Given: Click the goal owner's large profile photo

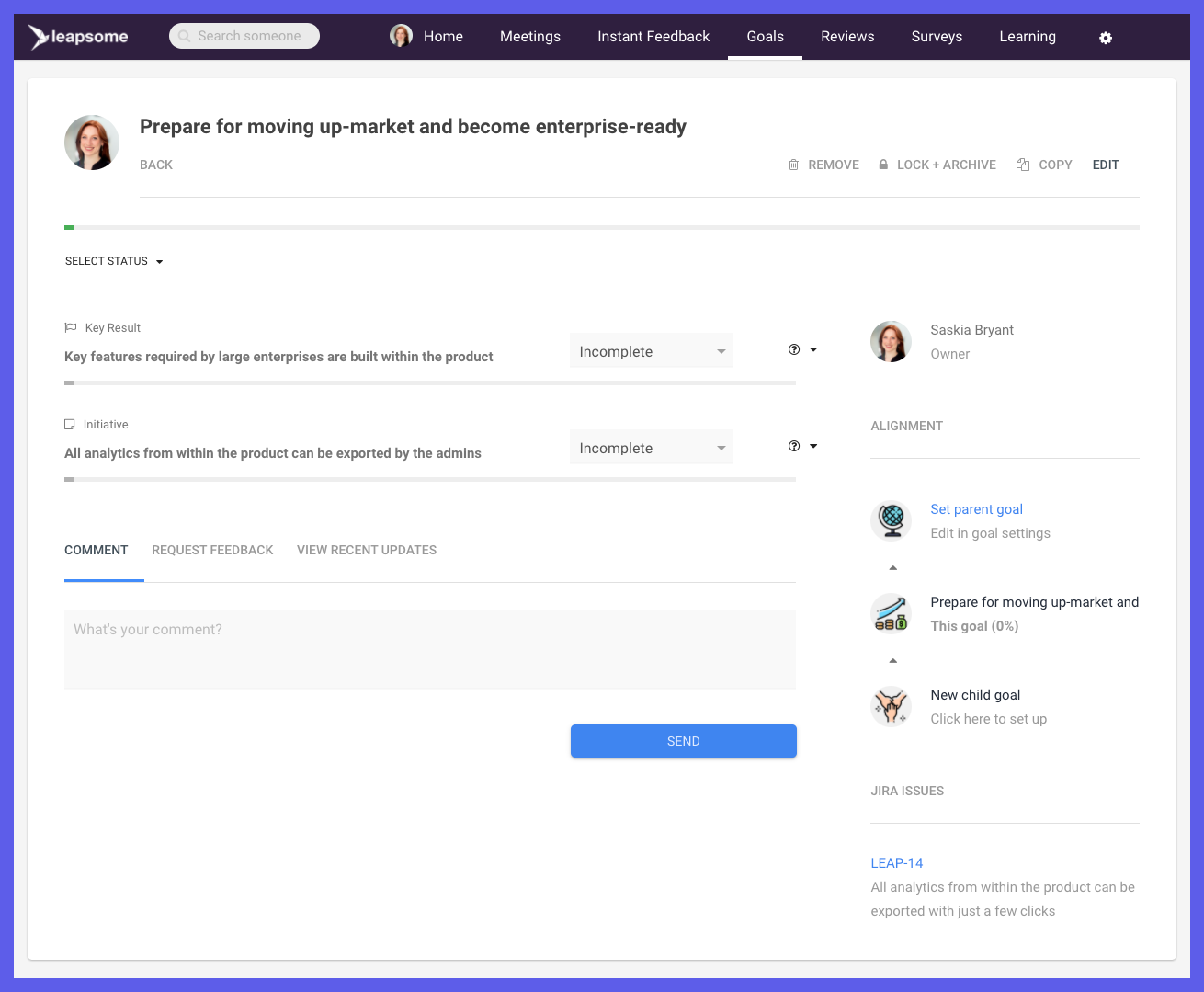Looking at the screenshot, I should tap(92, 143).
